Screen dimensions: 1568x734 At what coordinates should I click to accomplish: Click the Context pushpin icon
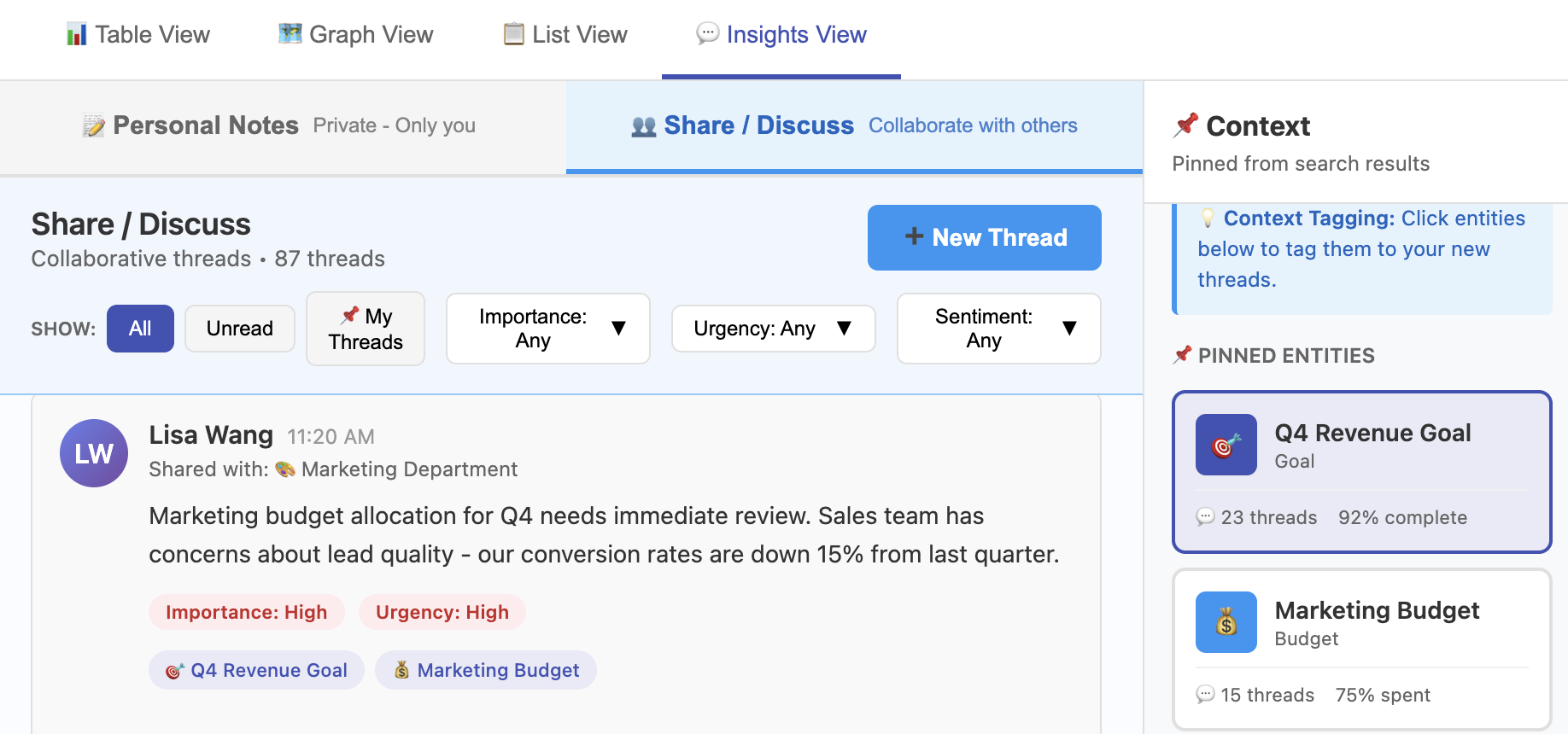pyautogui.click(x=1185, y=125)
